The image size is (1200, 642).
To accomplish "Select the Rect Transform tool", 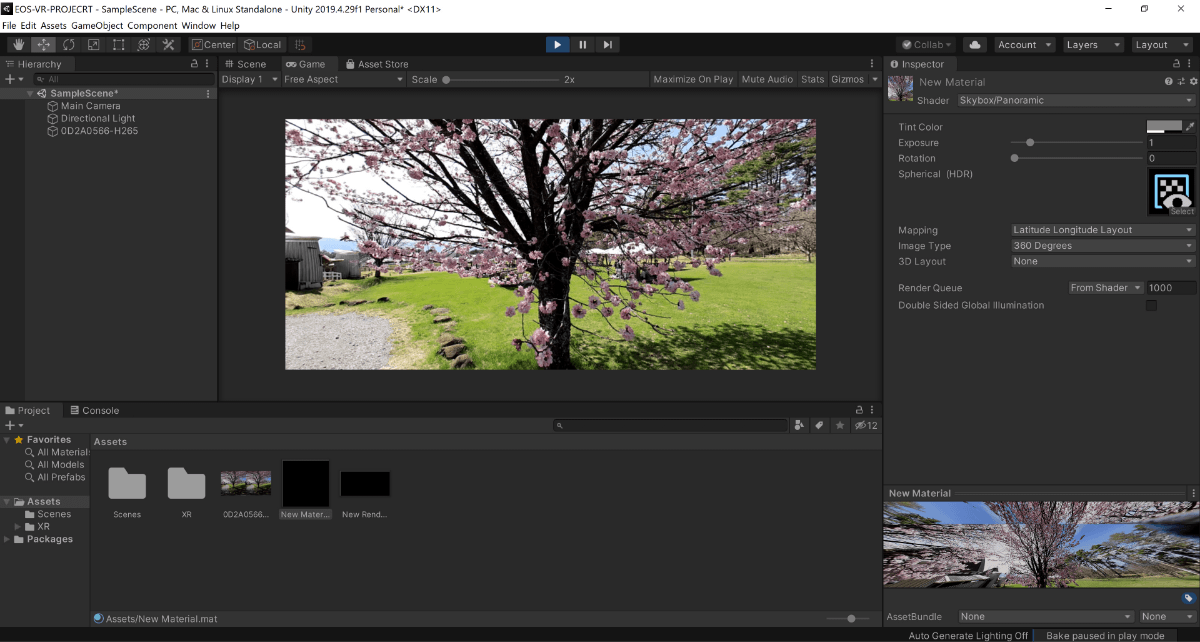I will 118,45.
